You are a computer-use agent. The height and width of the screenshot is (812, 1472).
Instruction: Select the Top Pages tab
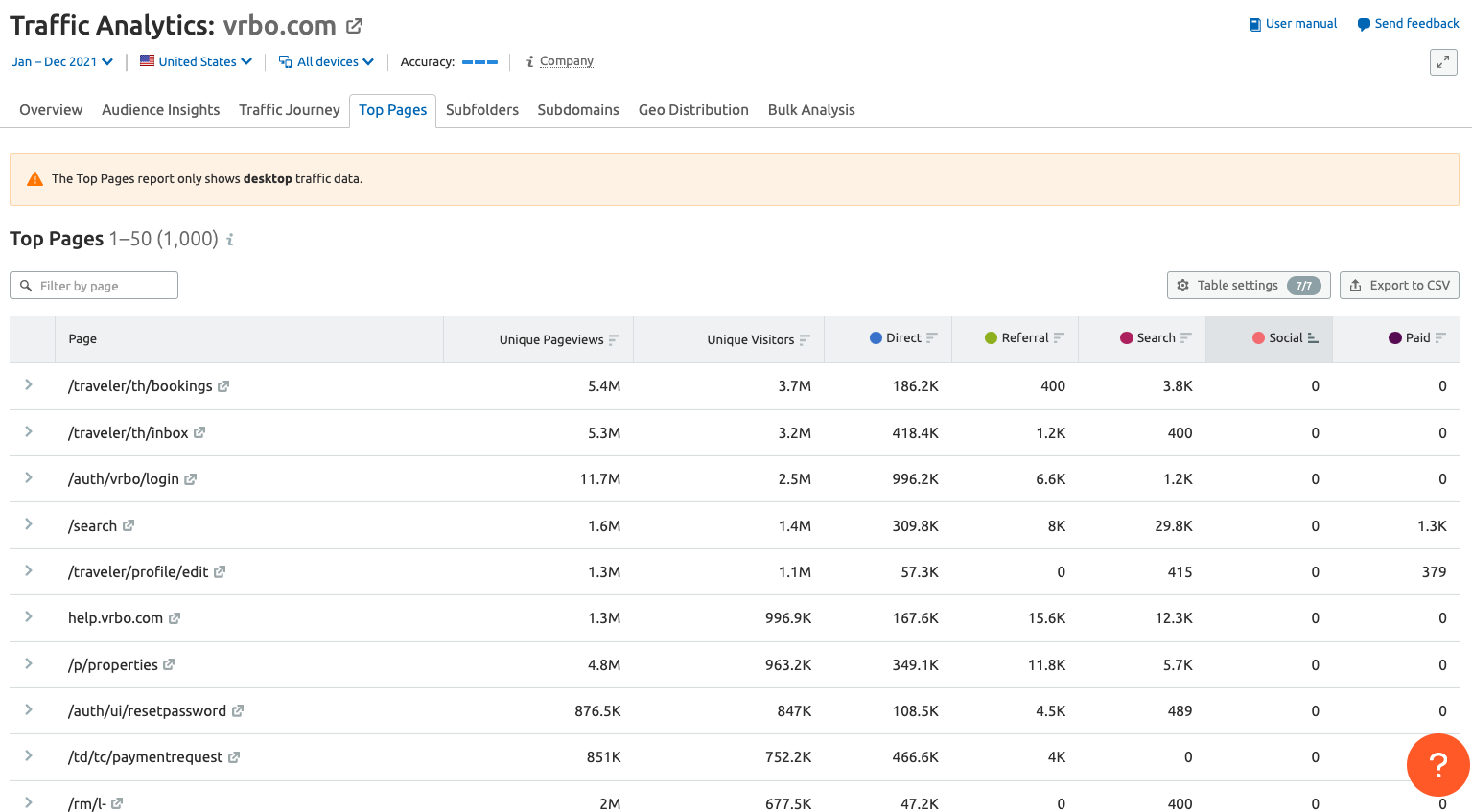coord(393,110)
